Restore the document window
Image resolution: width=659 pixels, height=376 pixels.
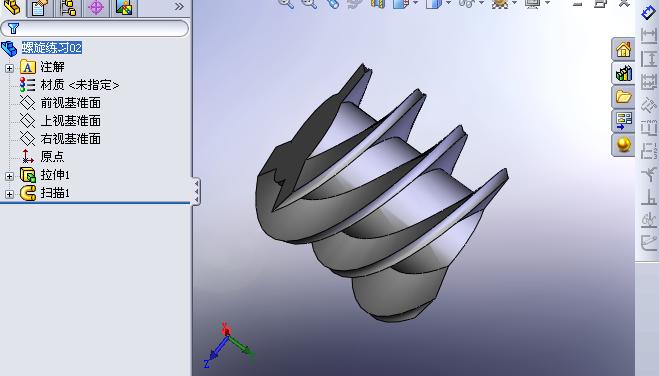click(x=600, y=4)
